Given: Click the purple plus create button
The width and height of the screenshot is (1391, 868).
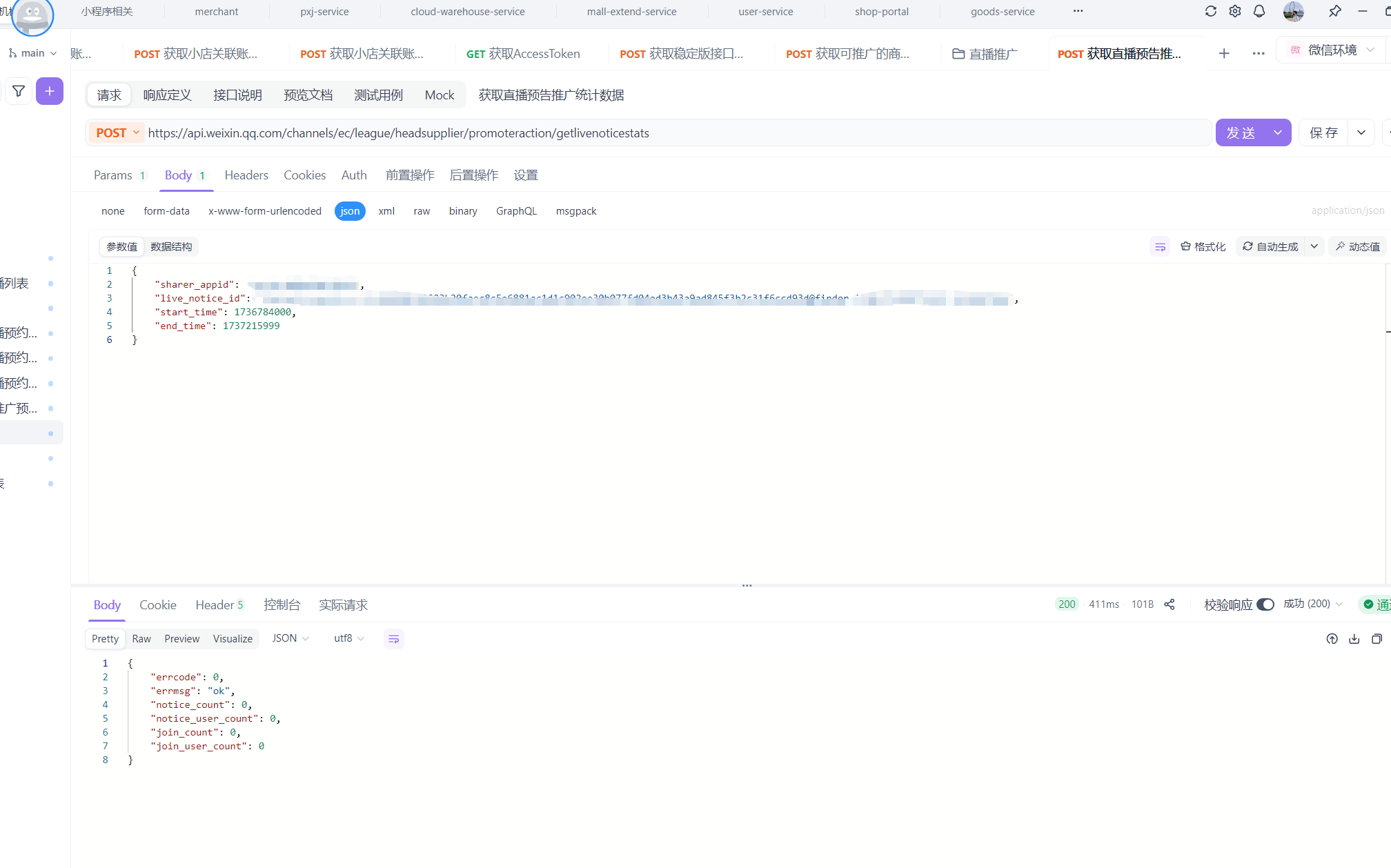Looking at the screenshot, I should coord(50,91).
